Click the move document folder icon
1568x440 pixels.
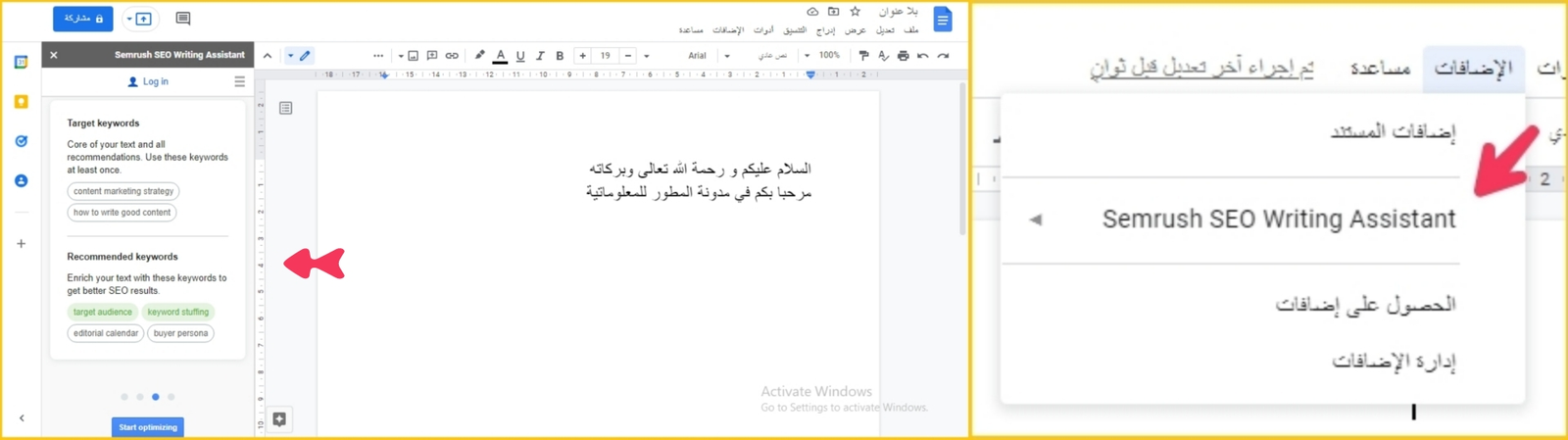tap(834, 12)
